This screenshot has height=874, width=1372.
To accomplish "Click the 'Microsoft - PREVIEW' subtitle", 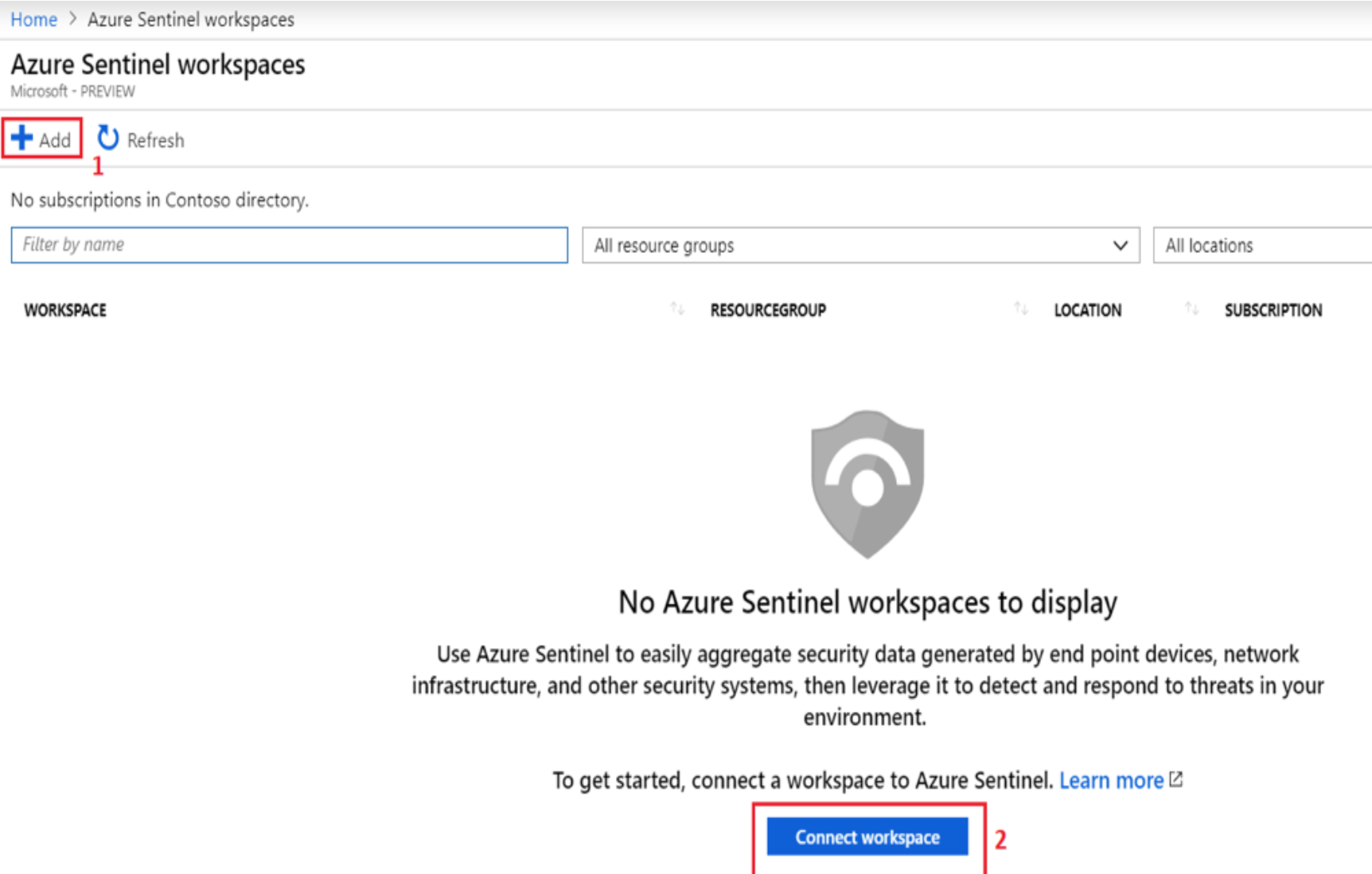I will point(72,92).
